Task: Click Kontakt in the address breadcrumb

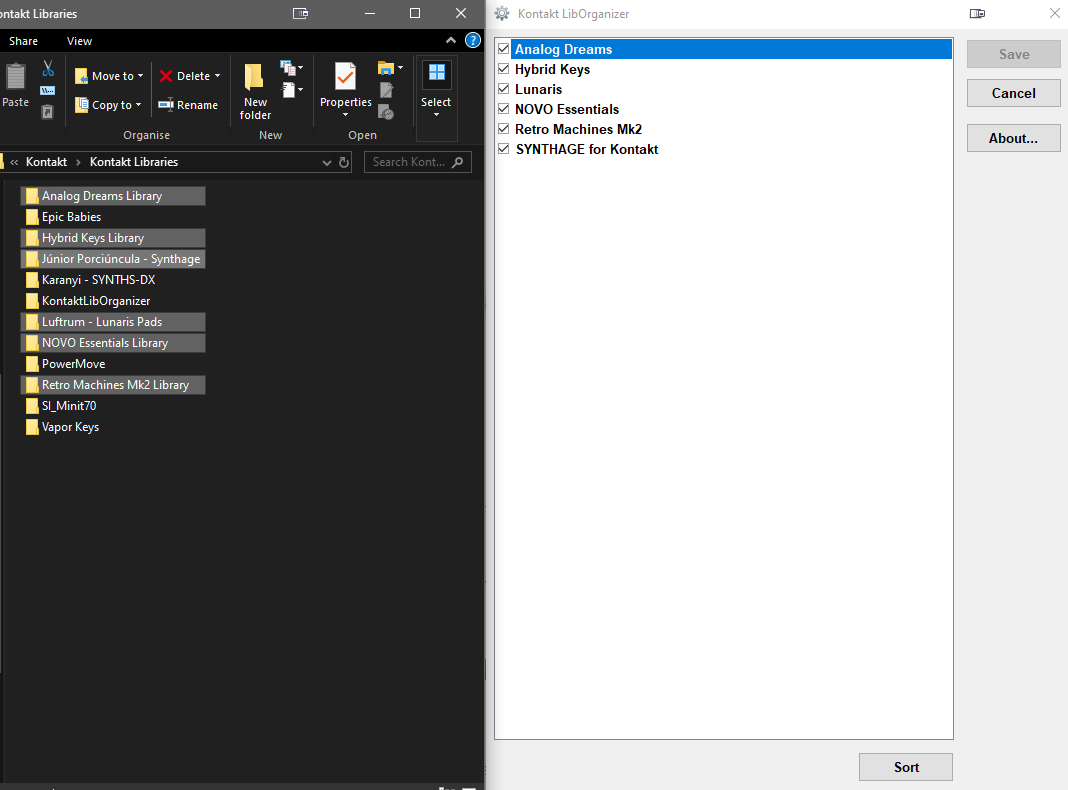Action: click(x=46, y=162)
